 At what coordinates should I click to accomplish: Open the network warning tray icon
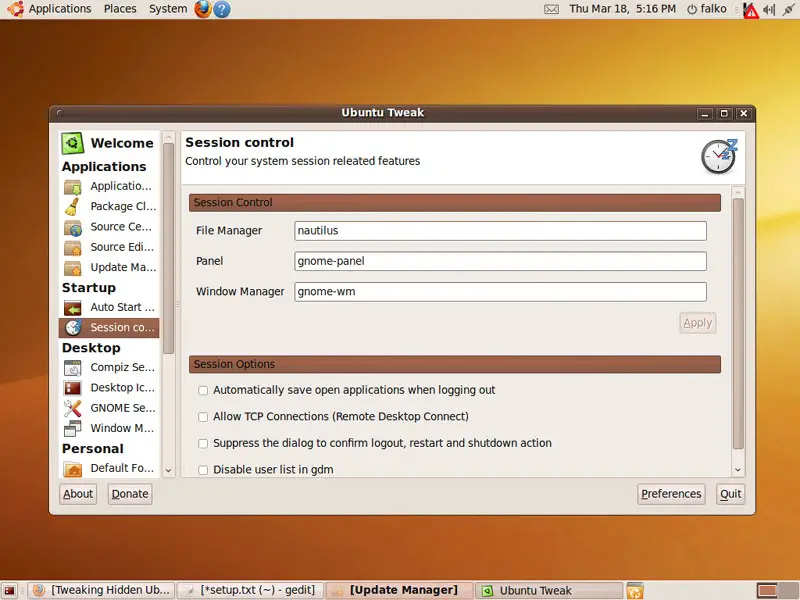(x=751, y=10)
